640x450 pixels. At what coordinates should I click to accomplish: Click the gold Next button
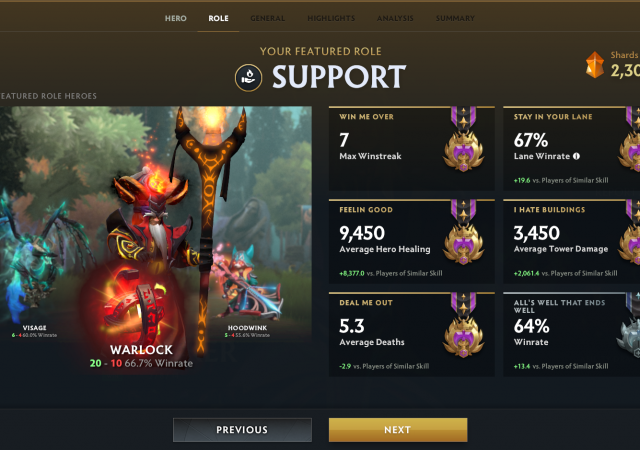coord(398,430)
